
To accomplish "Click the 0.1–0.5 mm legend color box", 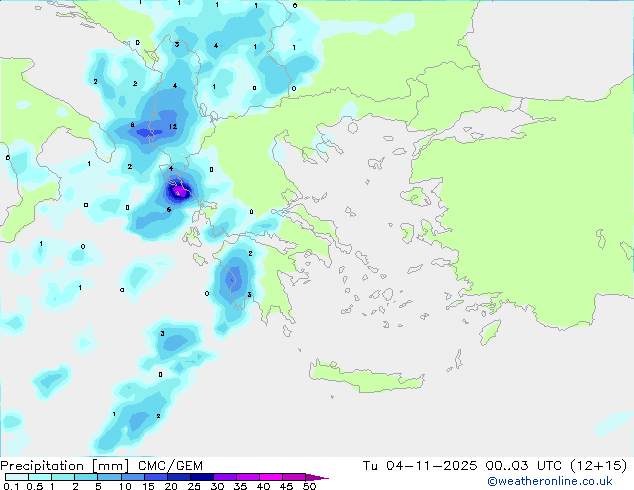I will pos(17,477).
